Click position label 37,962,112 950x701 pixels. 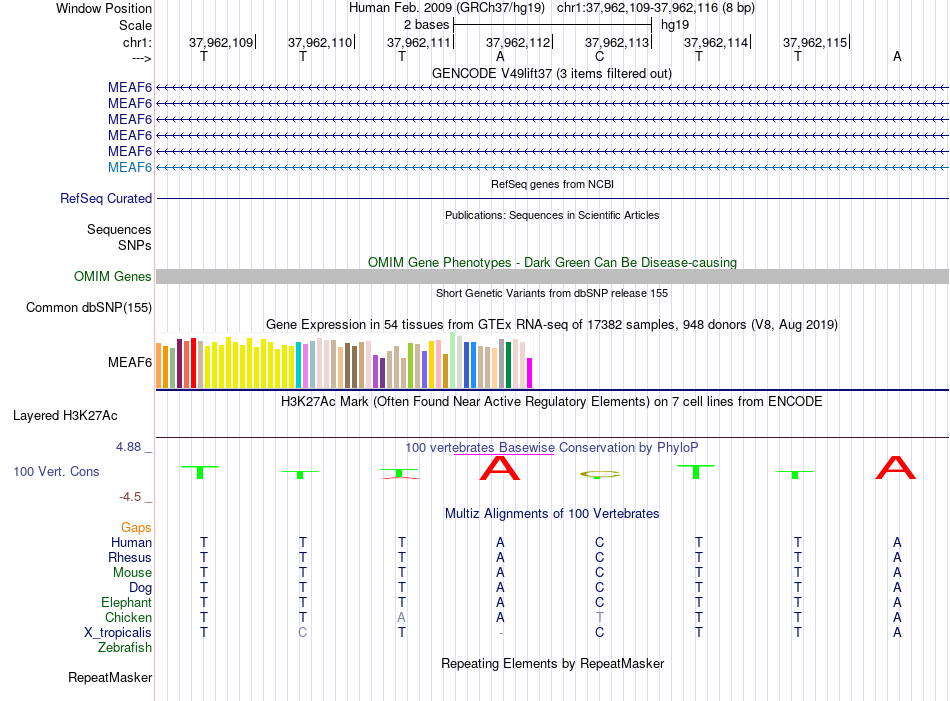pos(518,42)
